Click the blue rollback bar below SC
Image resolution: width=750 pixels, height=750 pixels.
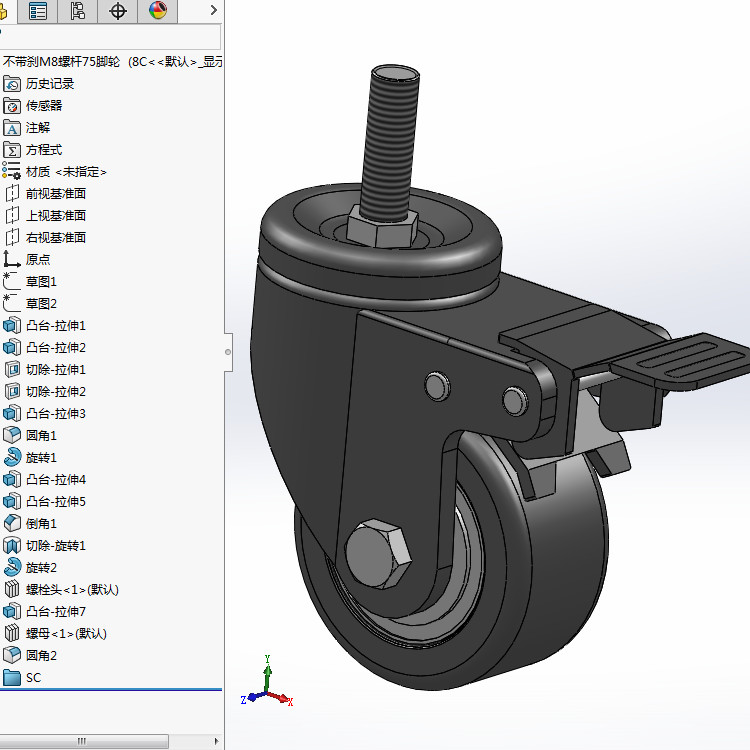[x=111, y=690]
